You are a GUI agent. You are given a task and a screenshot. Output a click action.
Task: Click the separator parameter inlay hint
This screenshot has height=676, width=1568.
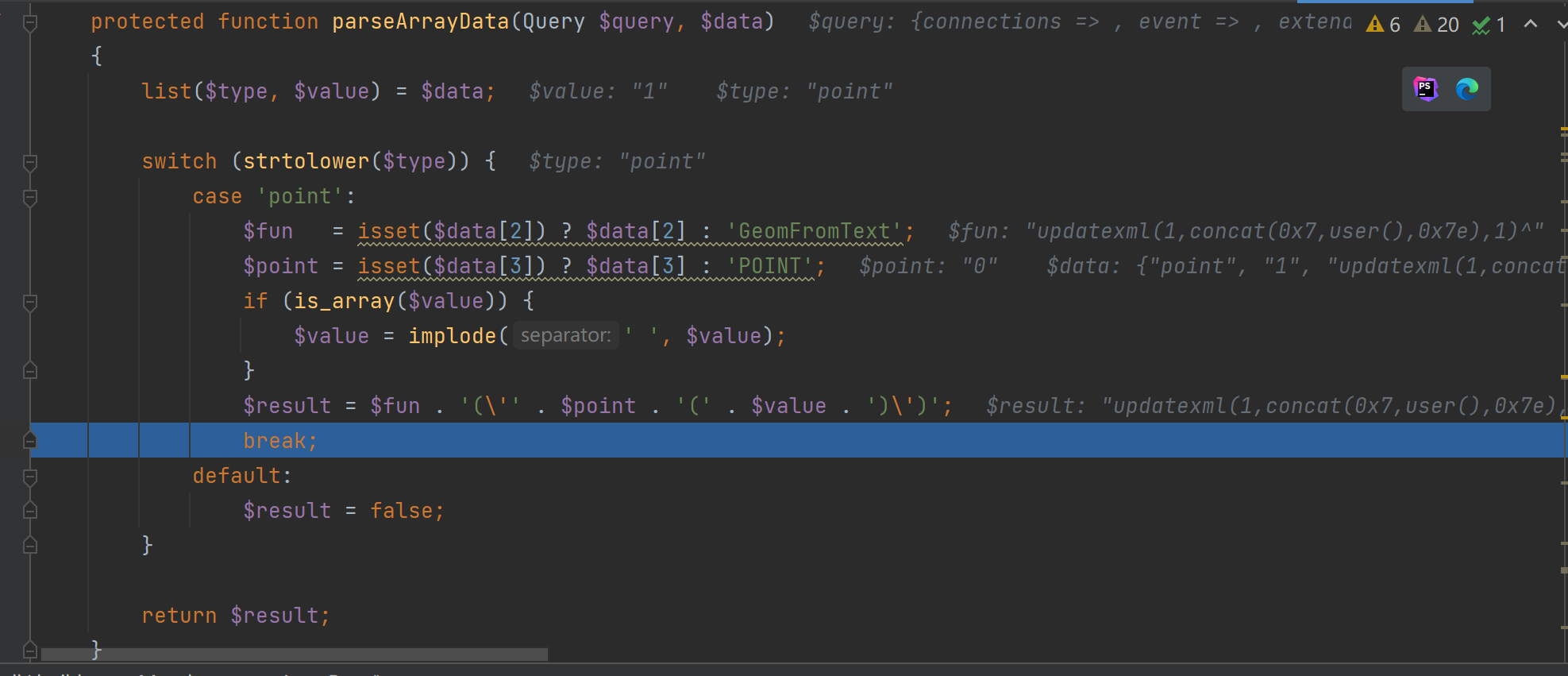565,336
